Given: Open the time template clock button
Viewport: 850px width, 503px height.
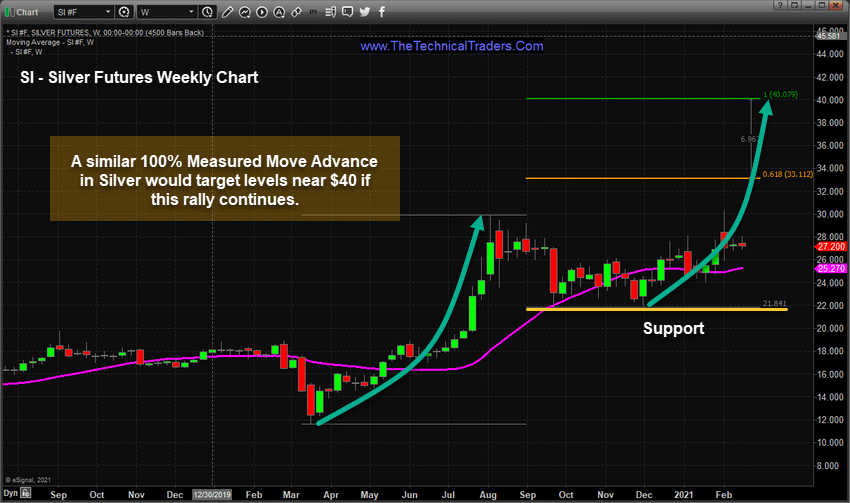Looking at the screenshot, I should 207,12.
